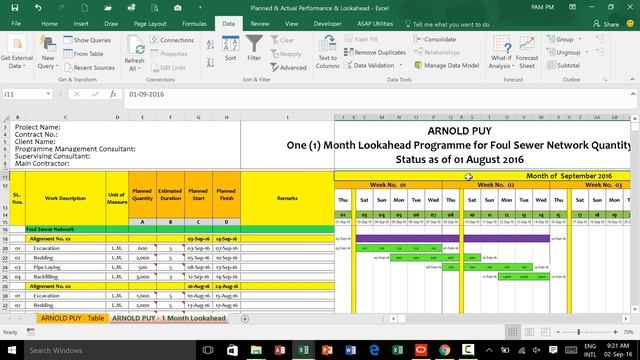Open Google Chrome from the taskbar
Image resolution: width=640 pixels, height=360 pixels.
click(x=444, y=350)
